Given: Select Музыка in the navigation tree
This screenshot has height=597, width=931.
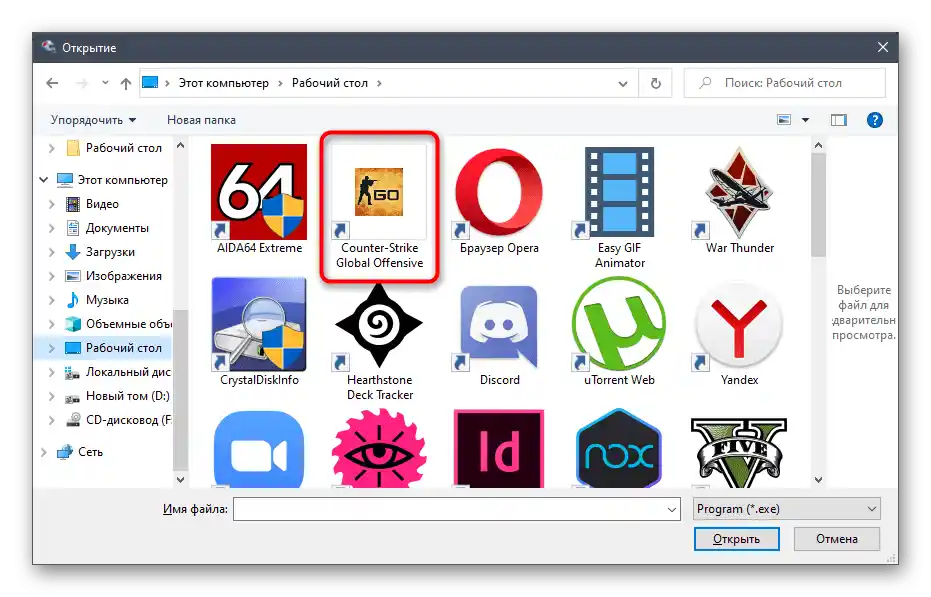Looking at the screenshot, I should [109, 300].
